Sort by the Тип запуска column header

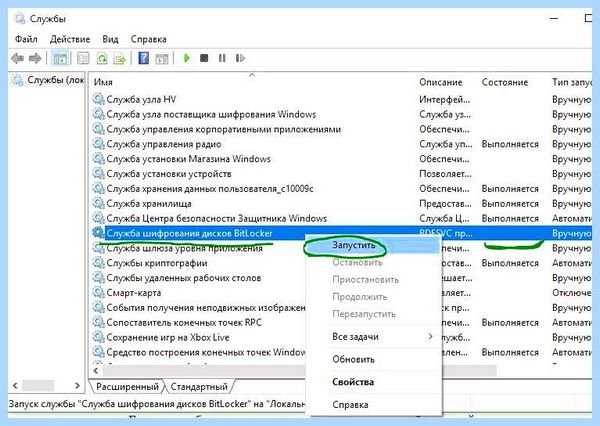click(571, 82)
